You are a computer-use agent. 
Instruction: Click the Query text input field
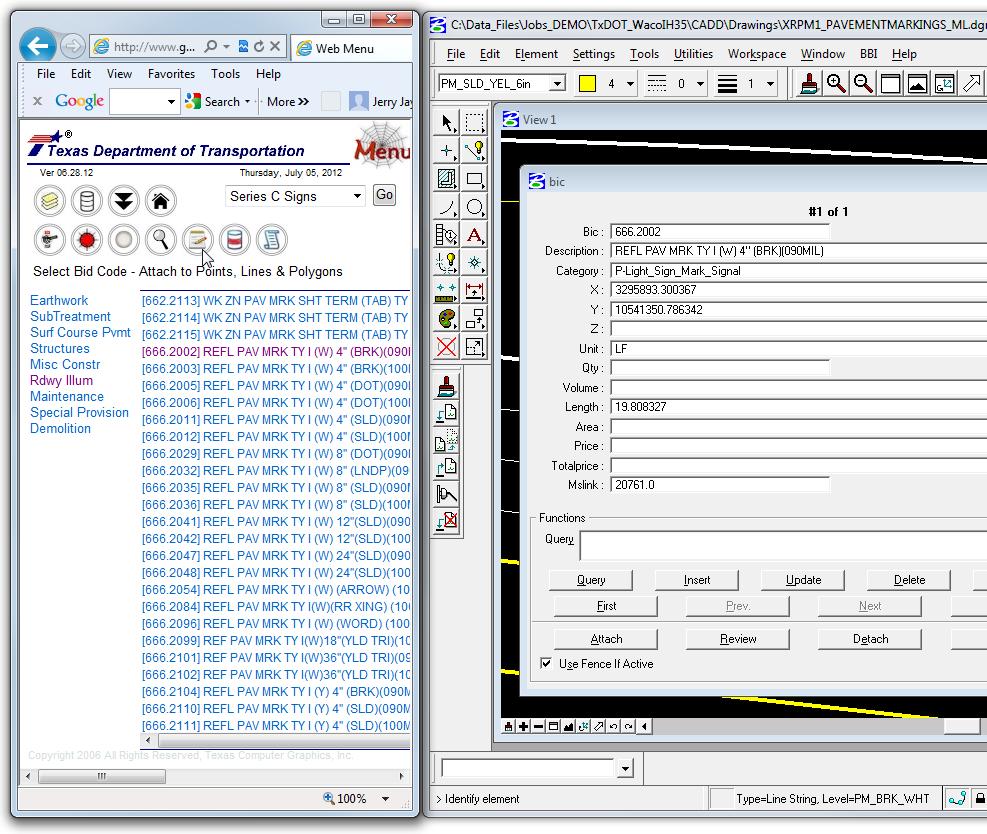784,546
